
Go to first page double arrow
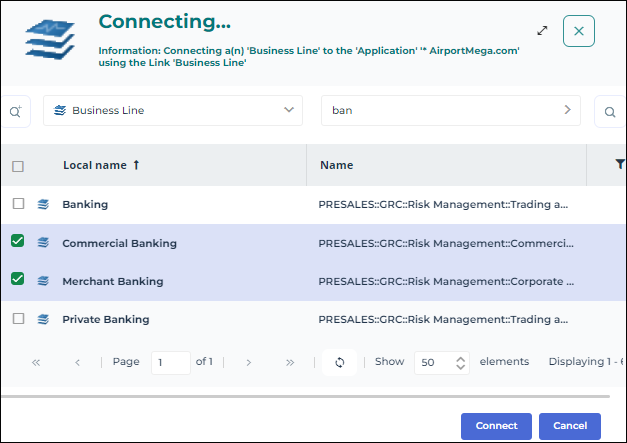click(x=36, y=362)
